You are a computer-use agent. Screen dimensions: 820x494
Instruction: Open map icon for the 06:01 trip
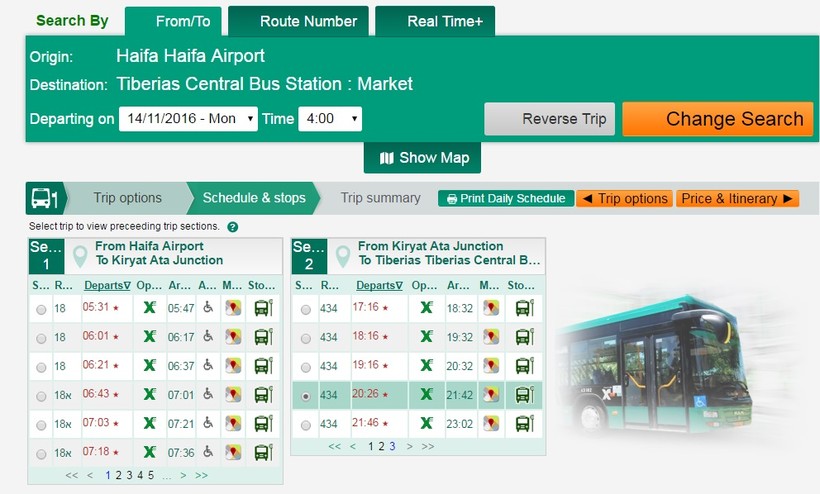(x=233, y=337)
